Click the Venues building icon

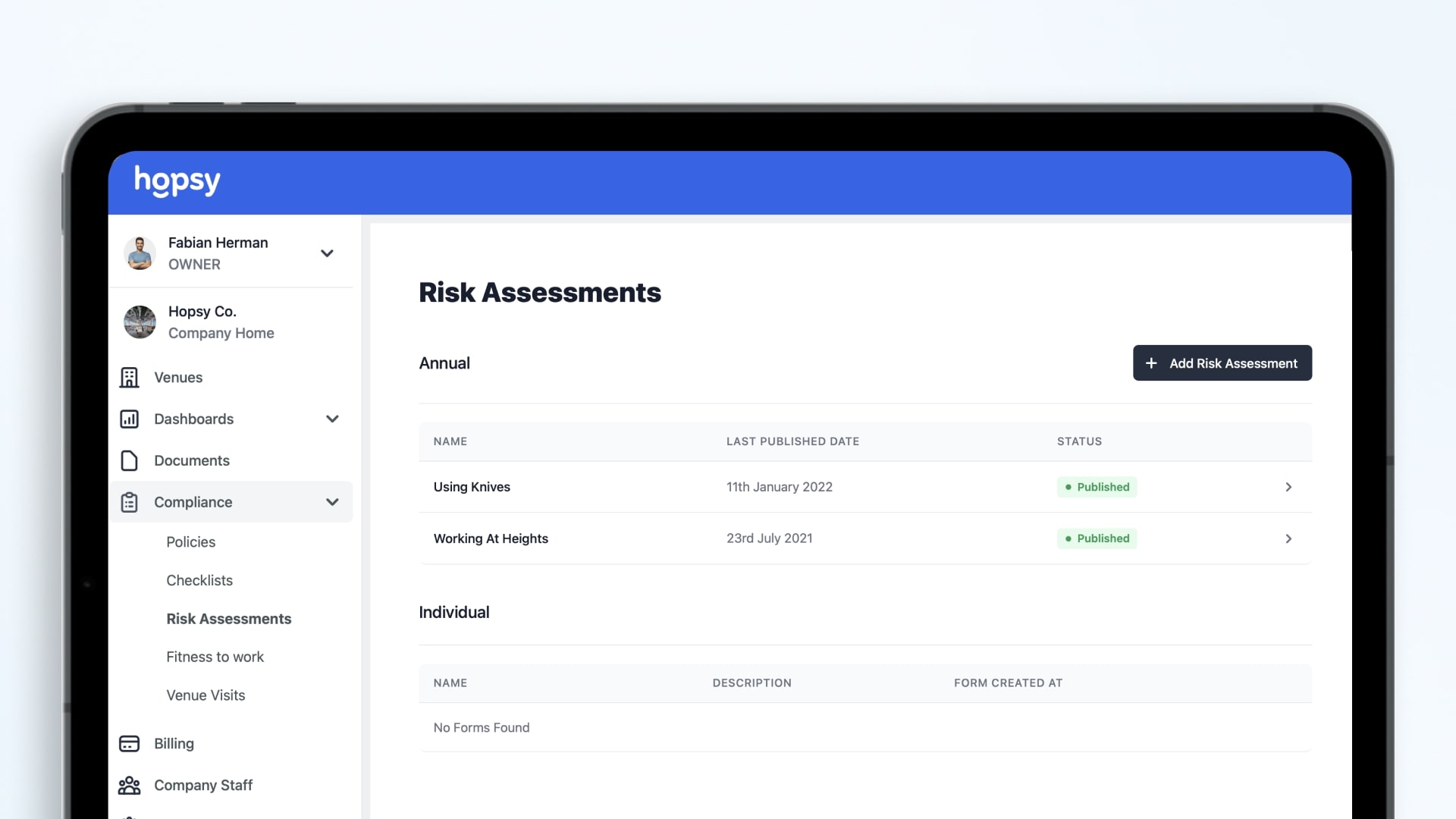click(x=129, y=377)
